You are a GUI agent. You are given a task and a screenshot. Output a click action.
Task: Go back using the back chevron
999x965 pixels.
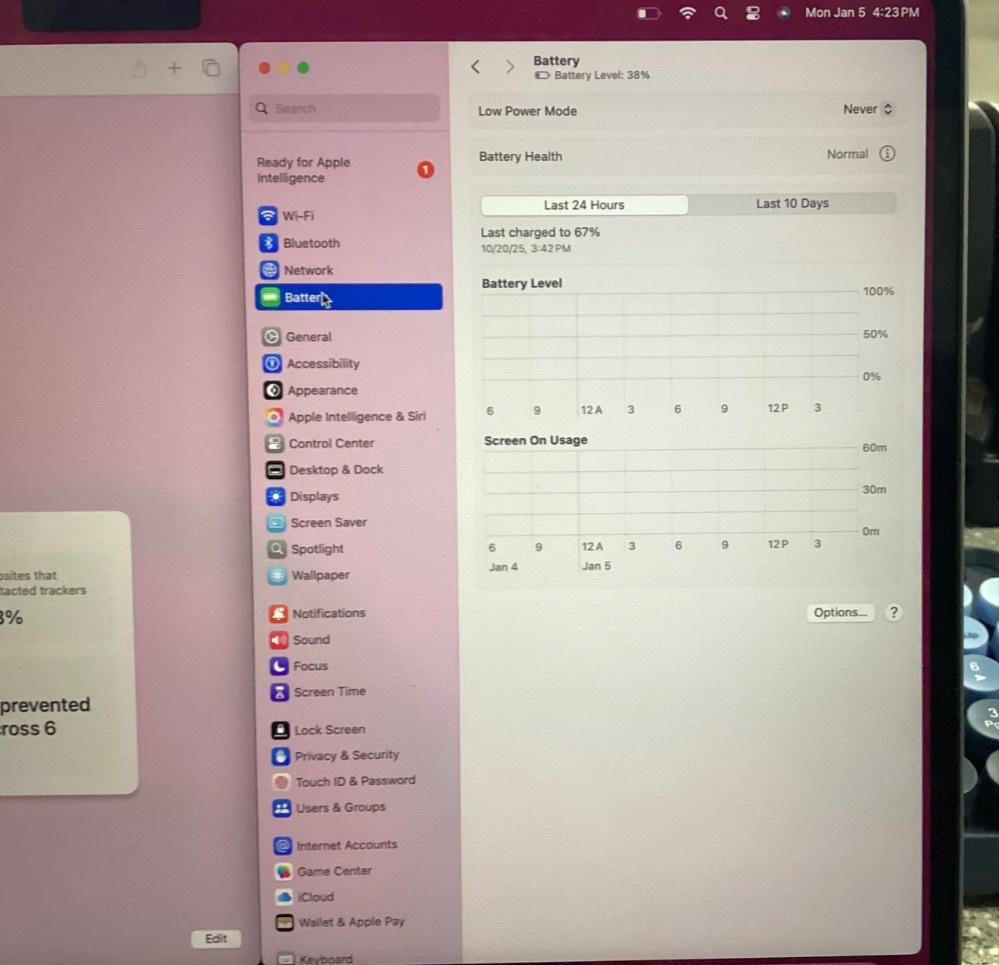tap(475, 67)
